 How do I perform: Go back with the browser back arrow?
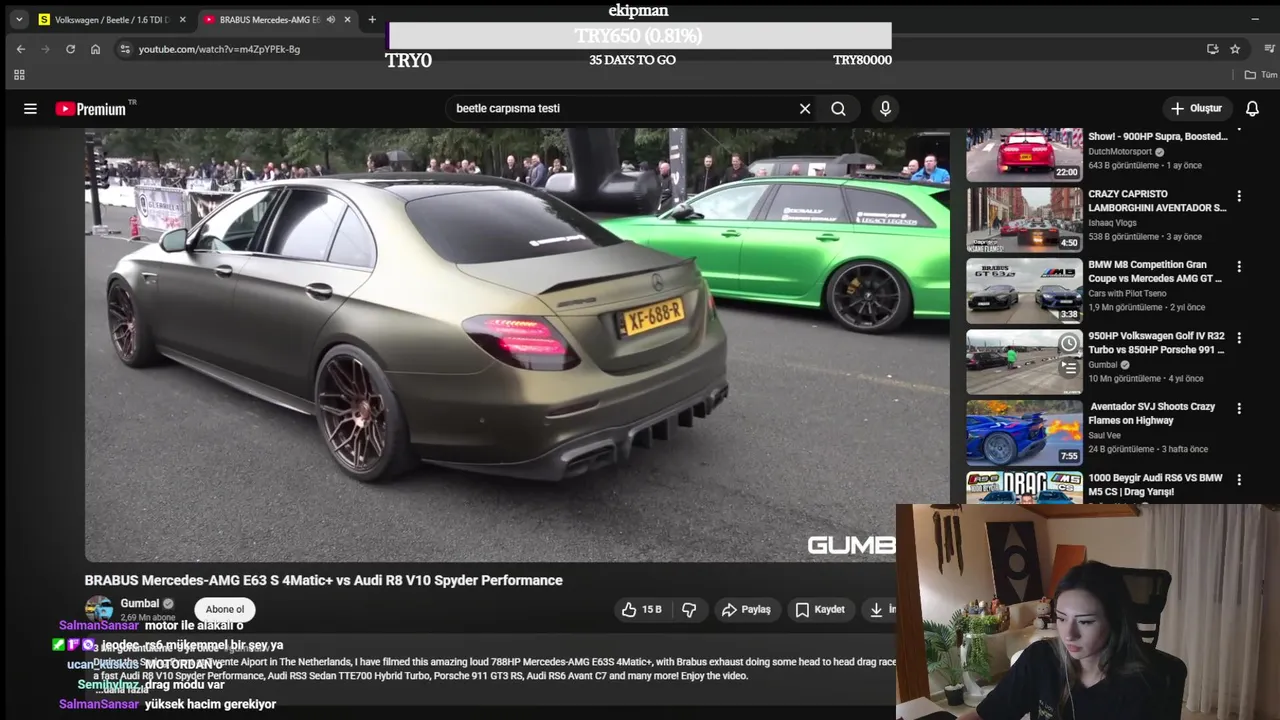point(21,49)
